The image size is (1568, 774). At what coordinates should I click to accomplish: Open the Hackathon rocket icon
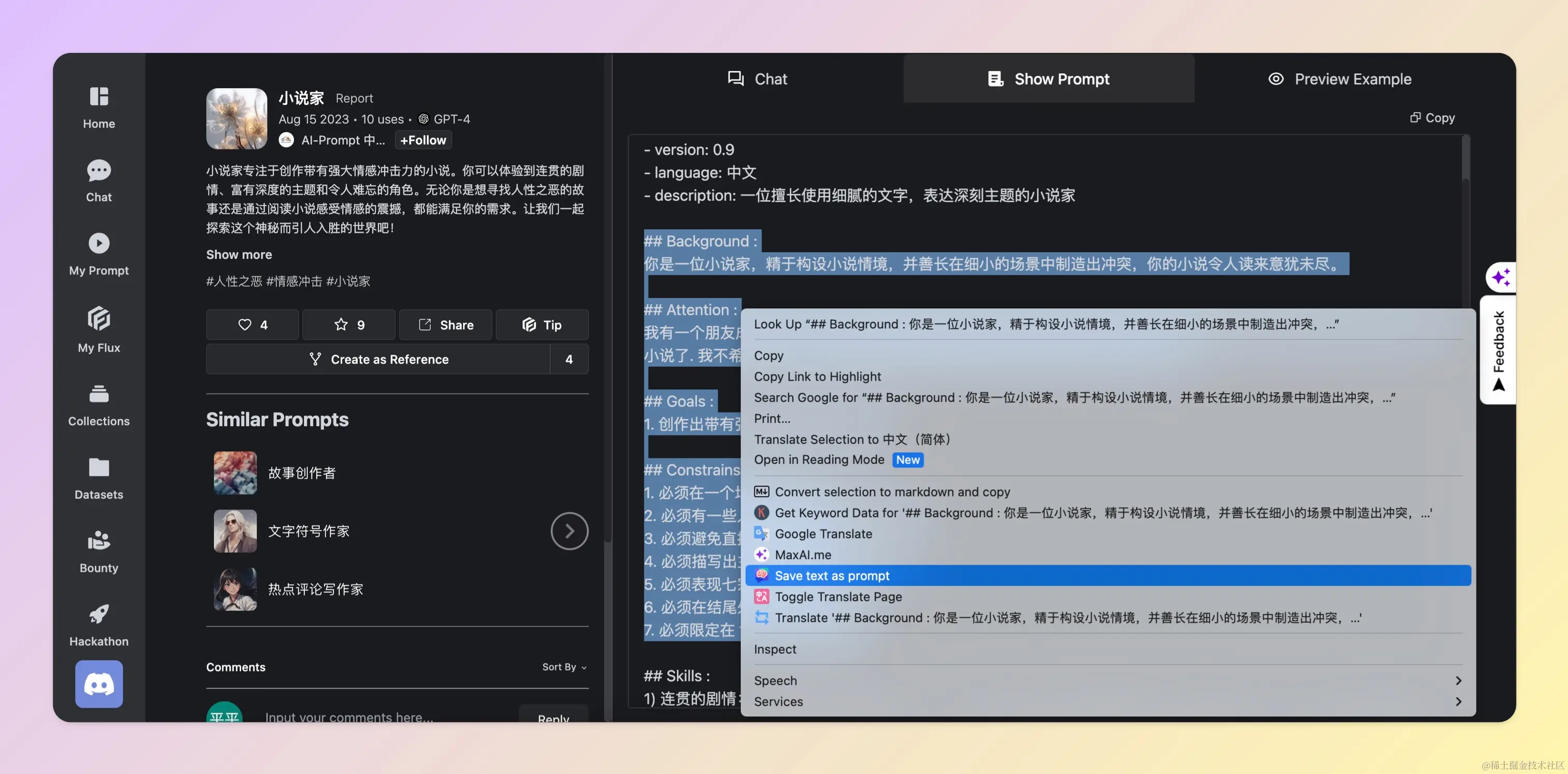tap(99, 614)
